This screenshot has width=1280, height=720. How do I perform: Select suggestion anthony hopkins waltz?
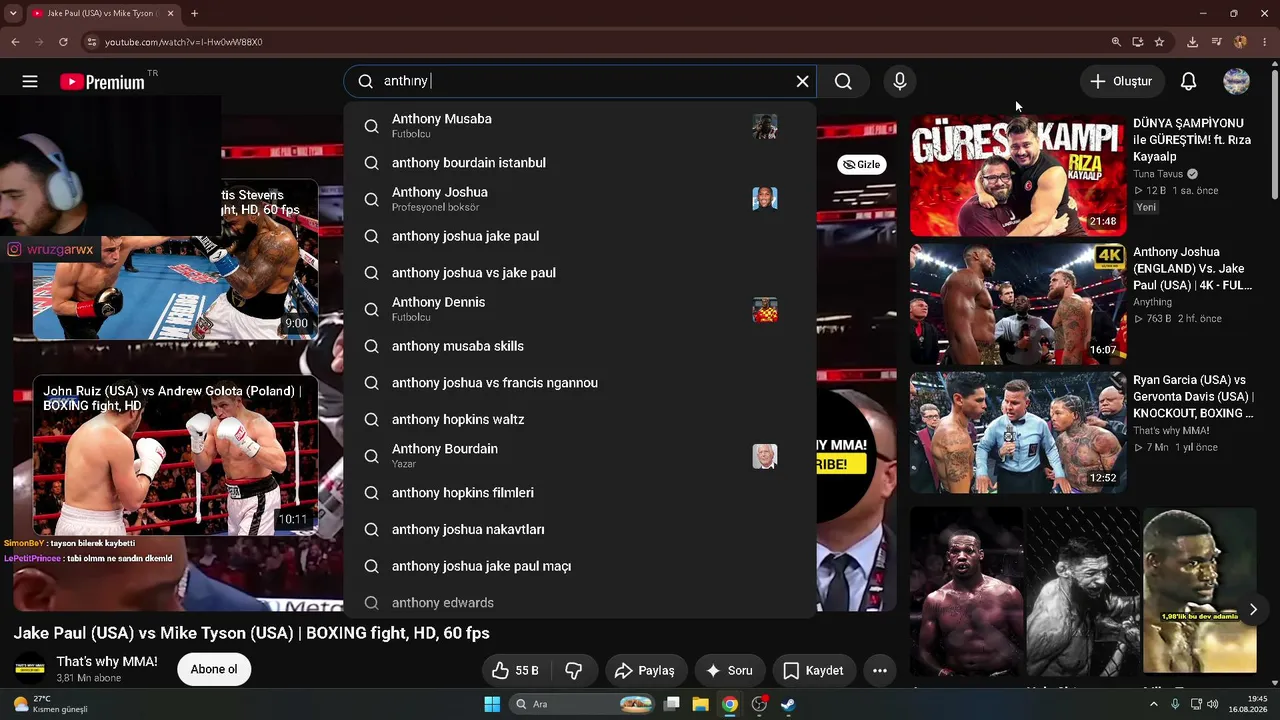[580, 420]
